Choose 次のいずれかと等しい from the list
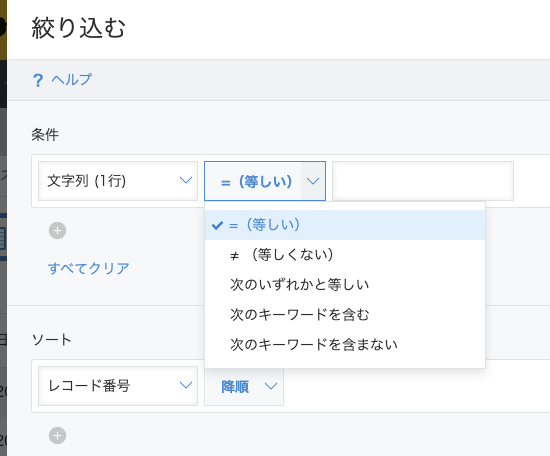This screenshot has height=456, width=550. click(x=345, y=285)
